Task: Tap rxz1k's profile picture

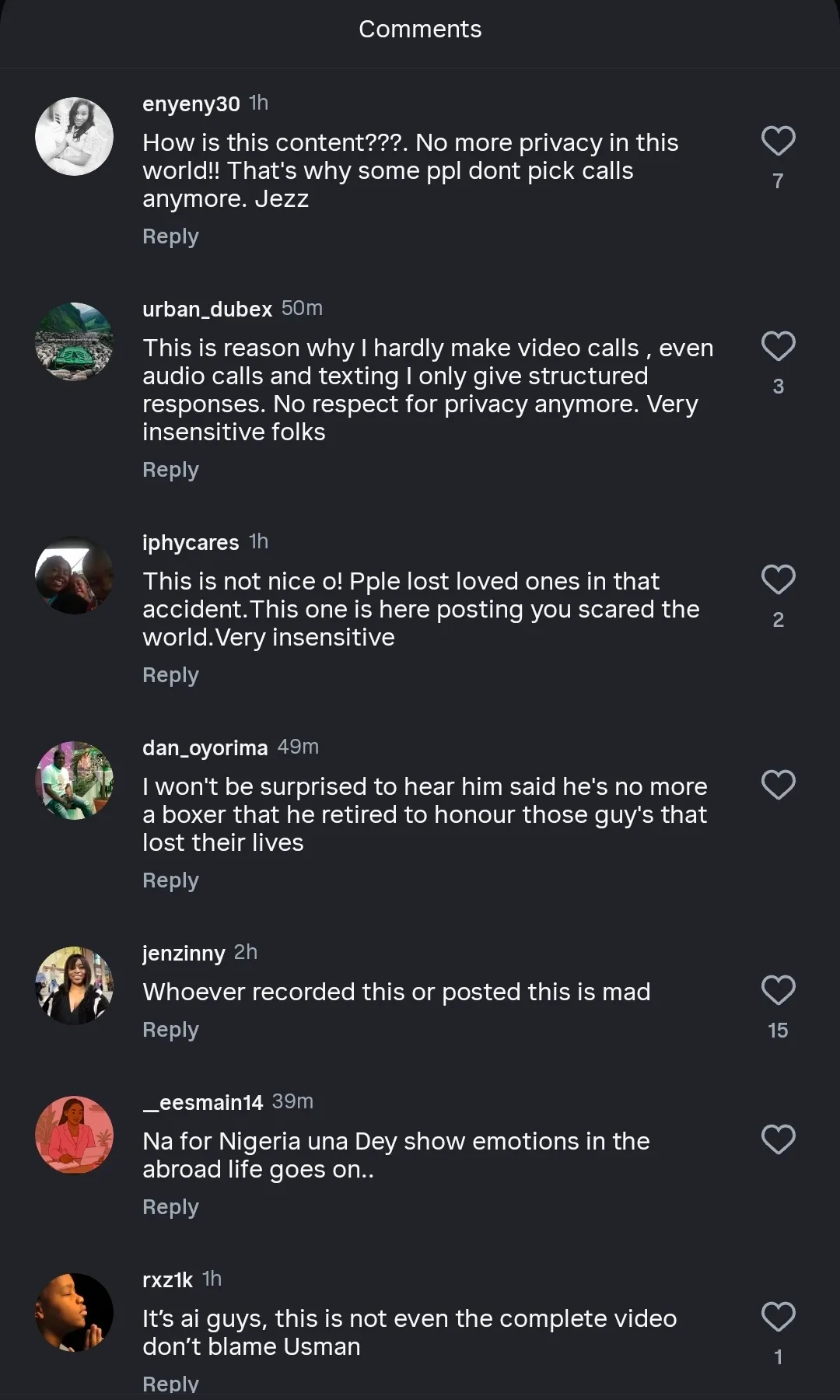Action: (75, 1312)
